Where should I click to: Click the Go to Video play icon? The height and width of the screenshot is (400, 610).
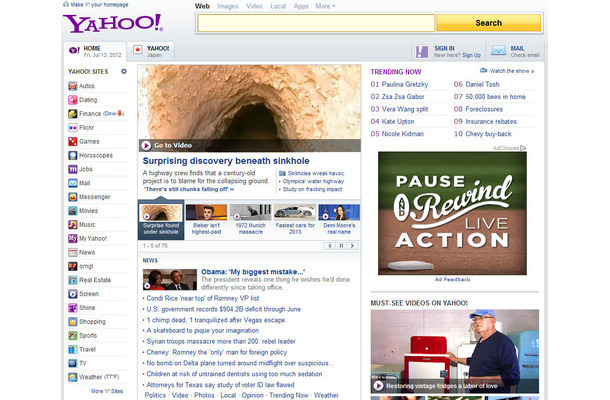click(146, 146)
